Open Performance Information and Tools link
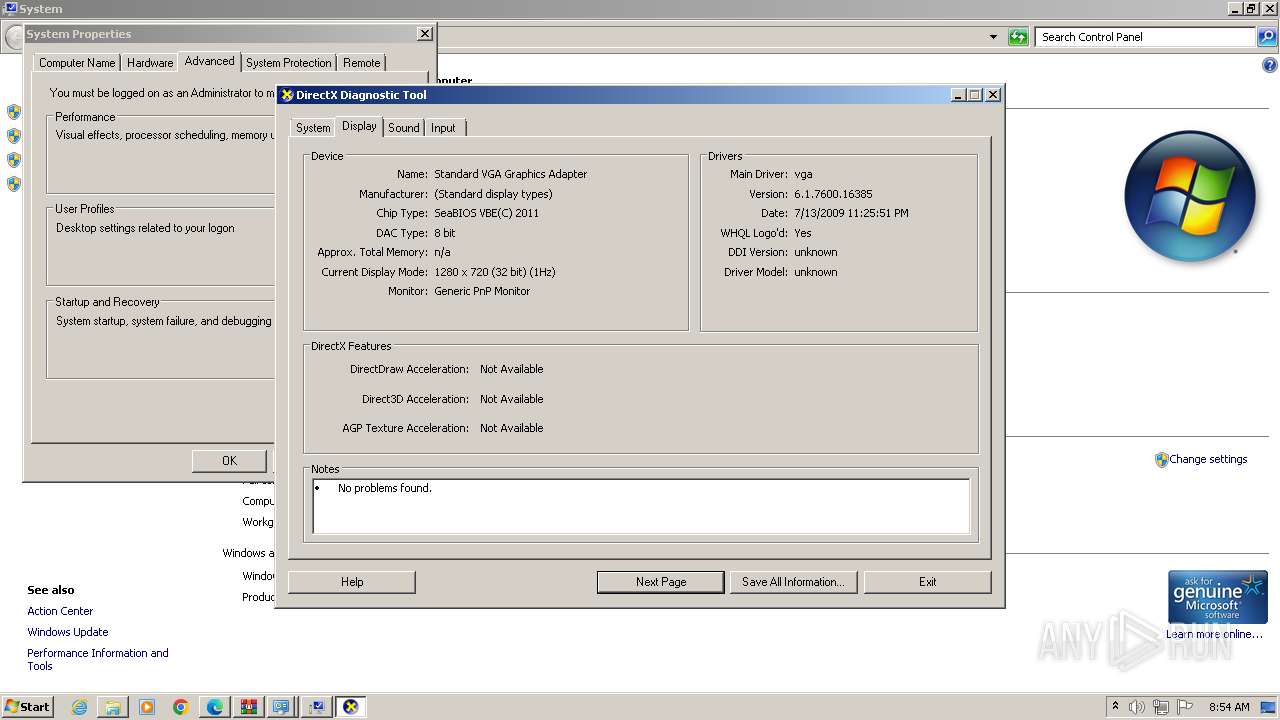Viewport: 1280px width, 720px height. (98, 659)
